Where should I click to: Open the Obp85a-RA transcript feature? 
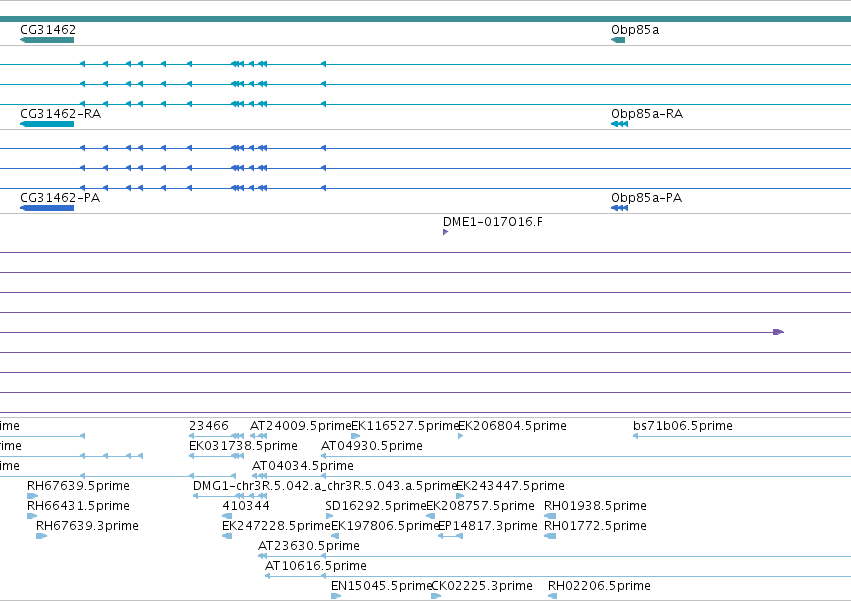[x=619, y=124]
